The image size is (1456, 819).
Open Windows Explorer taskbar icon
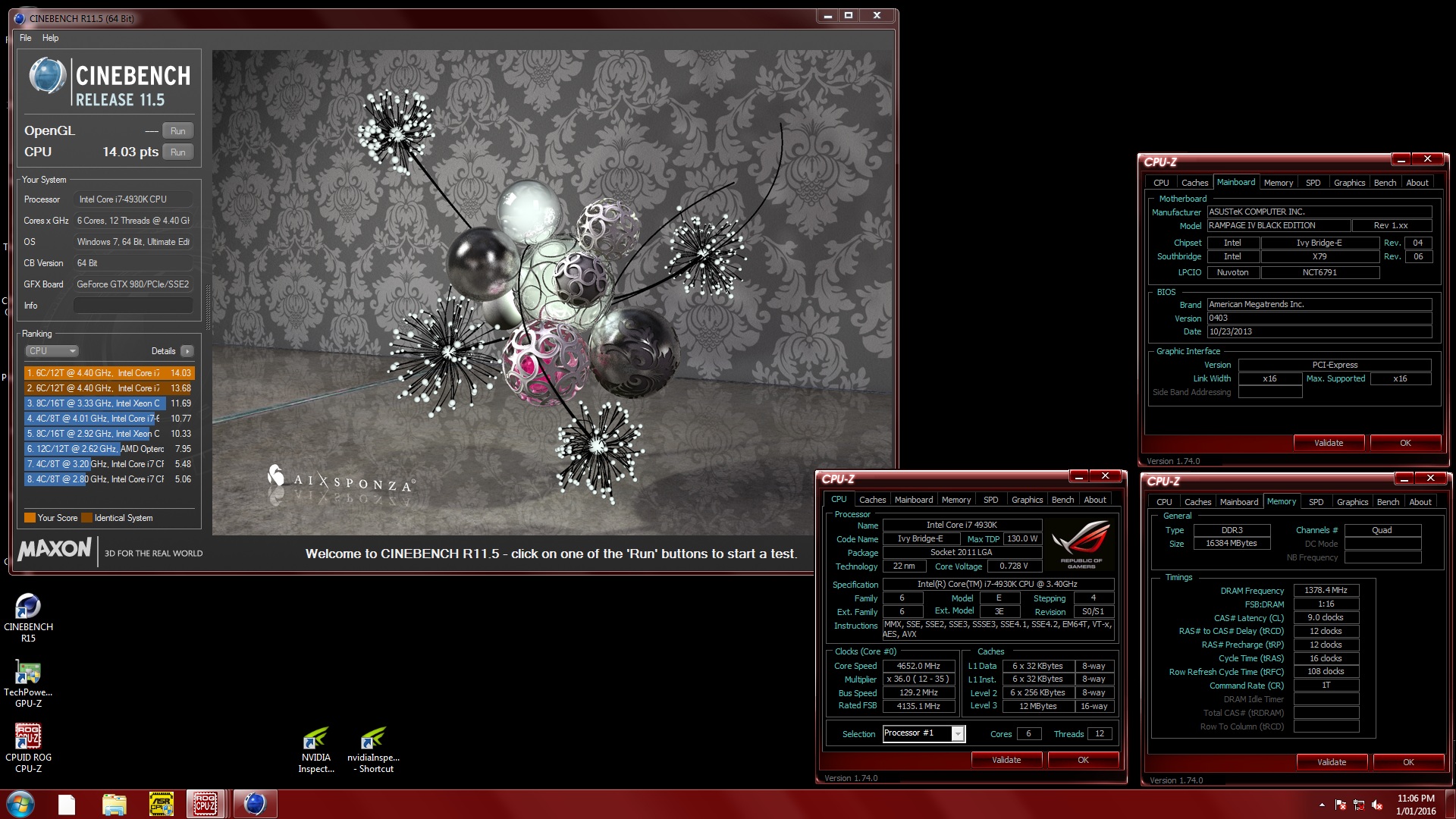pos(114,804)
